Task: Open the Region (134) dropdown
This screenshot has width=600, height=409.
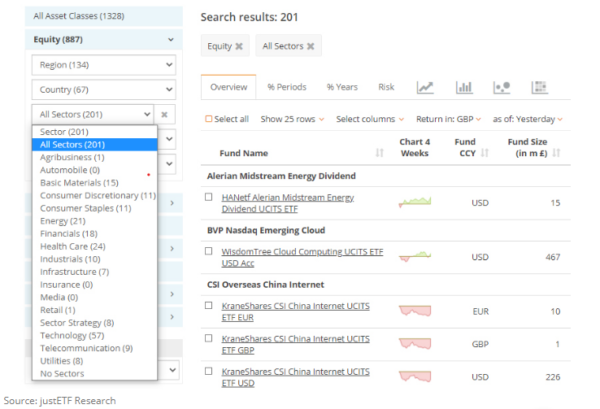Action: [x=104, y=65]
